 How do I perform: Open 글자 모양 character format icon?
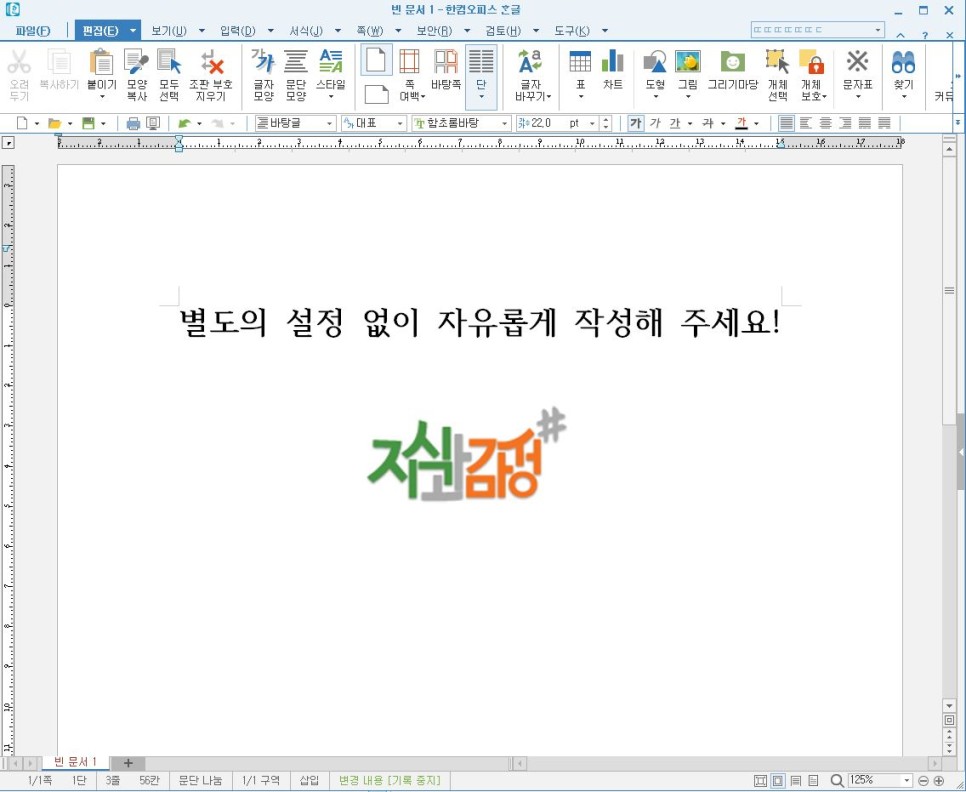[264, 62]
